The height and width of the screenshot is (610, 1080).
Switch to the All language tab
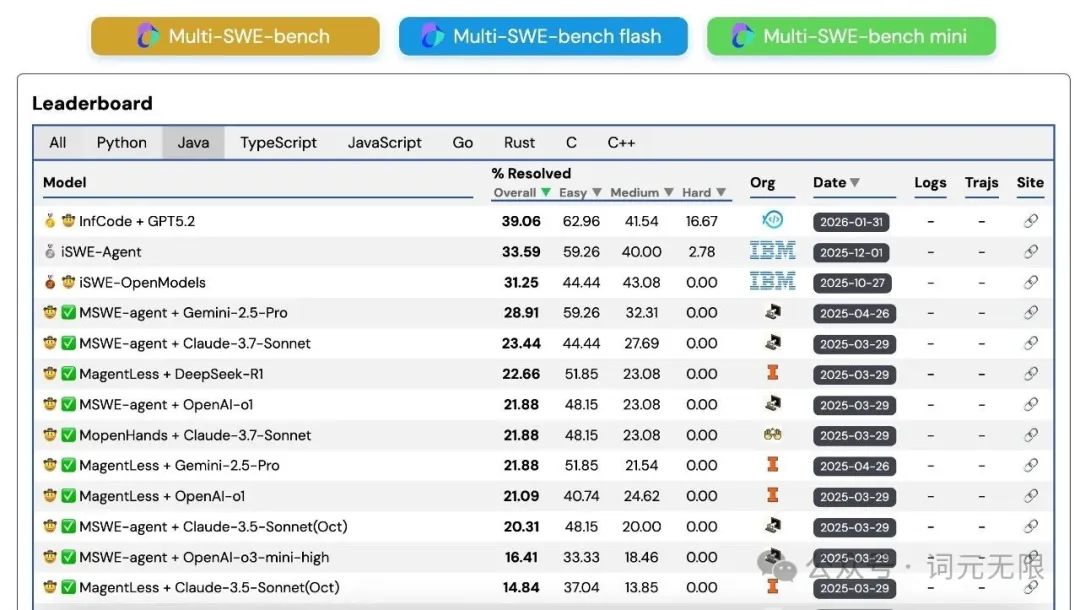[58, 143]
